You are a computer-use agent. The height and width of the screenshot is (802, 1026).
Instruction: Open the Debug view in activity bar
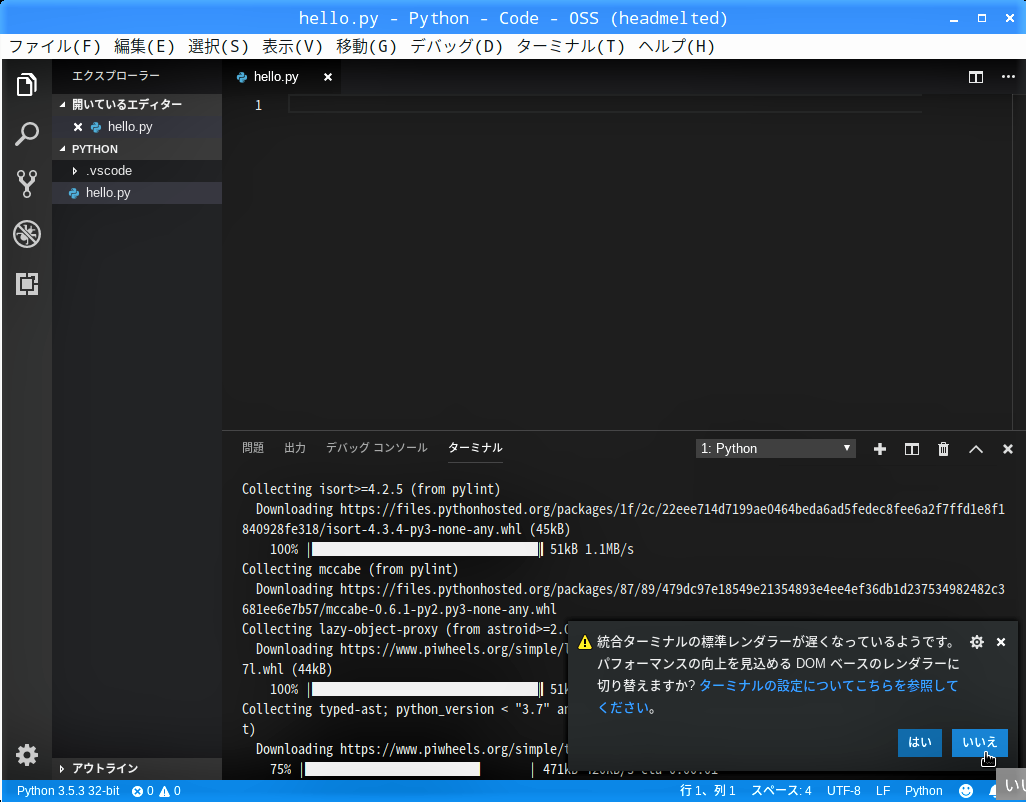[27, 234]
